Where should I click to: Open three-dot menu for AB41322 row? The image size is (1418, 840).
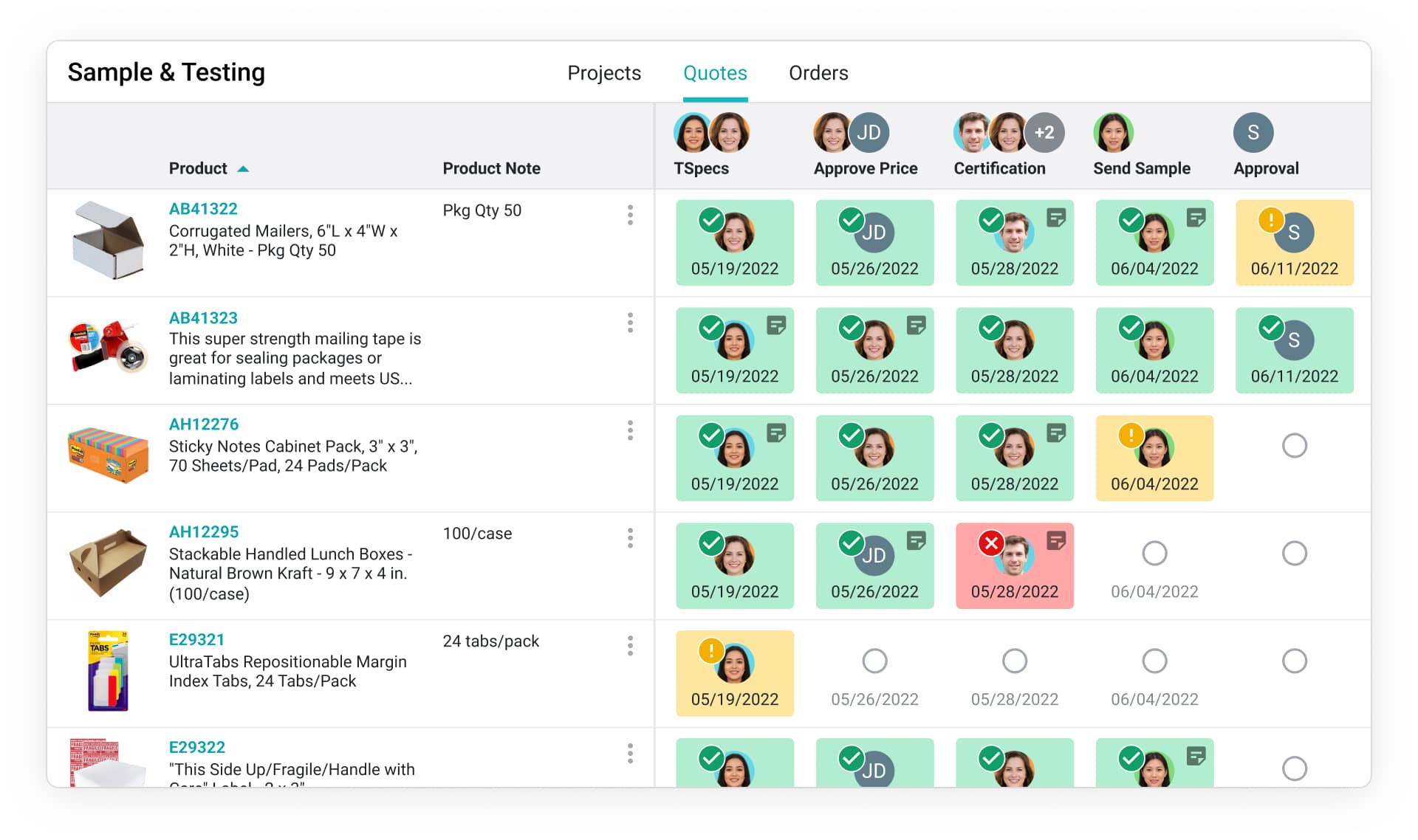pyautogui.click(x=630, y=215)
